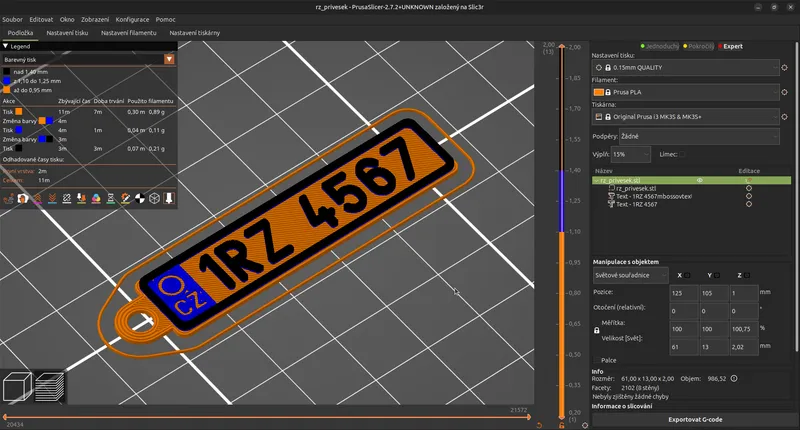This screenshot has height=430, width=800.
Task: Switch to Podložka tab
Action: coord(20,33)
